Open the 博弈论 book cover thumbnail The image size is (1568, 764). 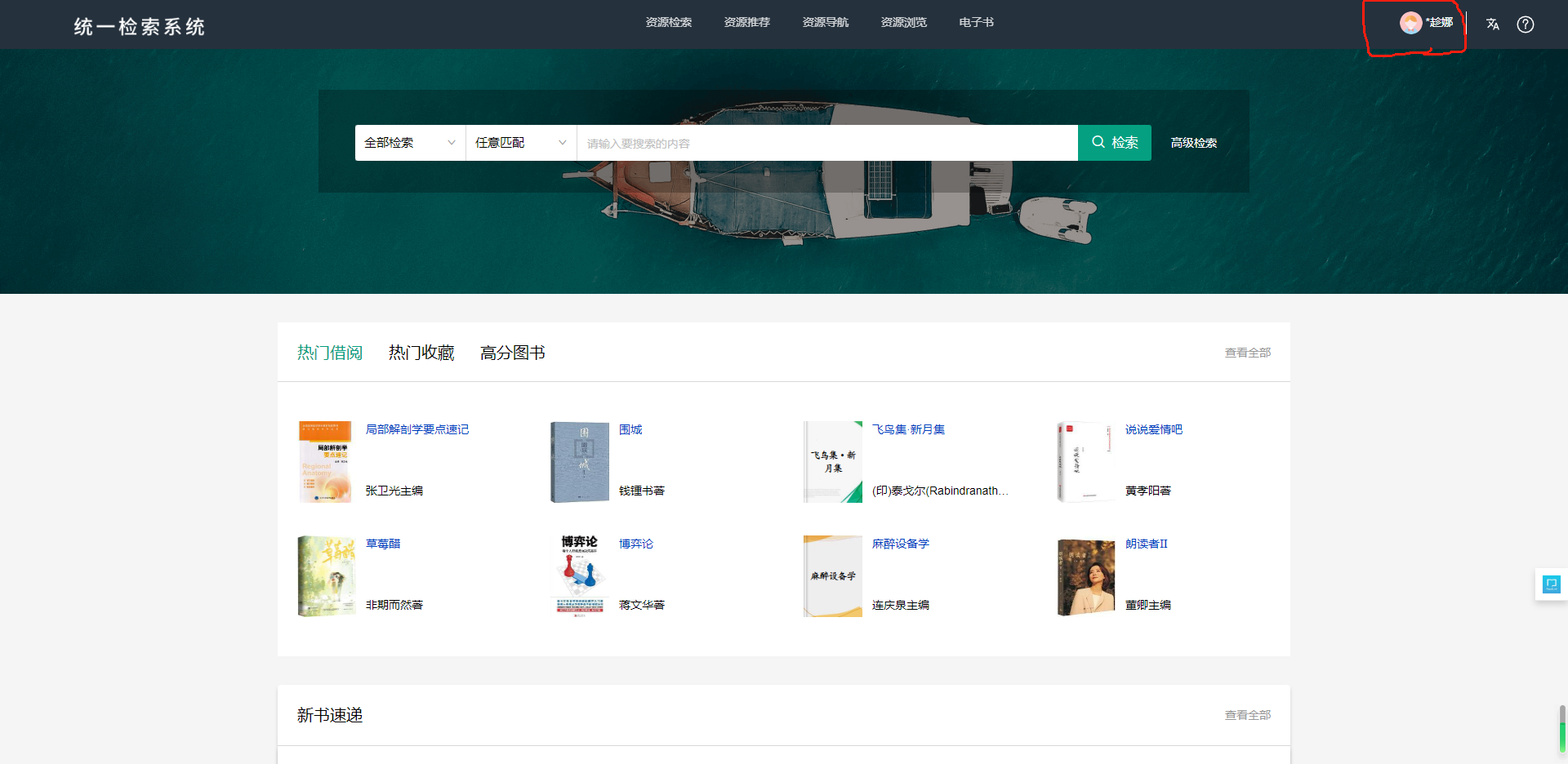(x=580, y=576)
